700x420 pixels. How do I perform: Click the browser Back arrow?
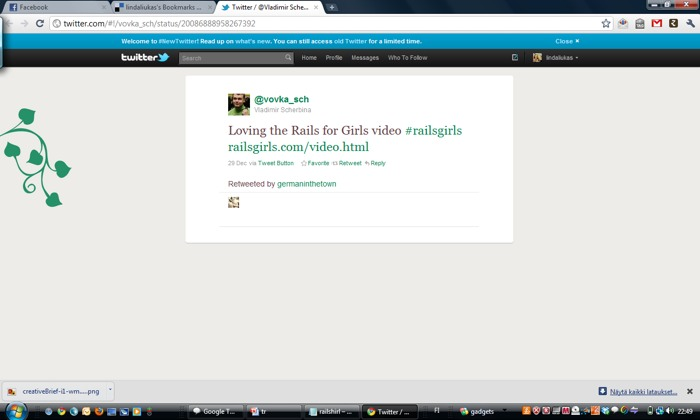[9, 23]
